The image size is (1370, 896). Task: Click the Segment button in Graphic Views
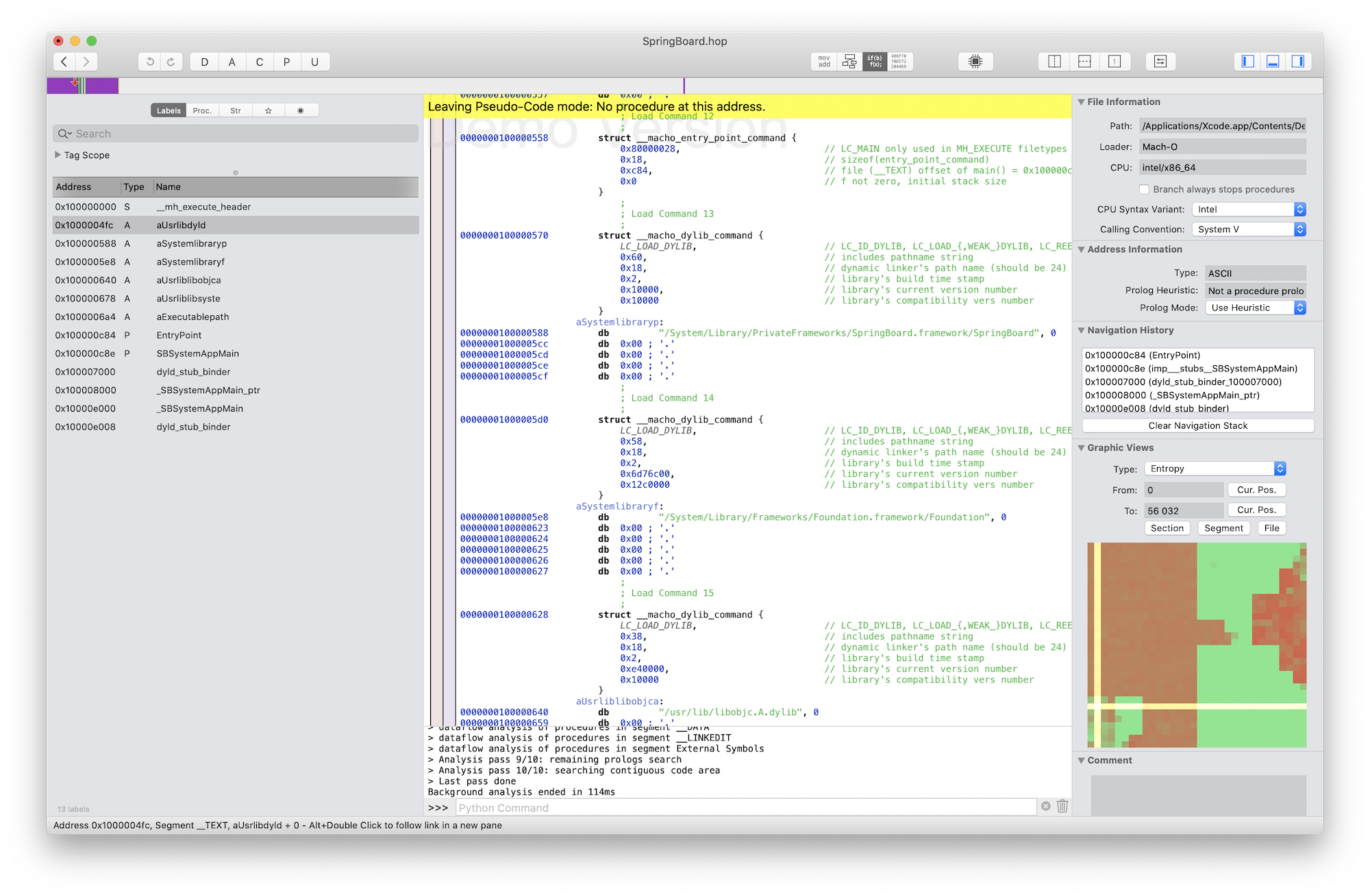[x=1223, y=528]
